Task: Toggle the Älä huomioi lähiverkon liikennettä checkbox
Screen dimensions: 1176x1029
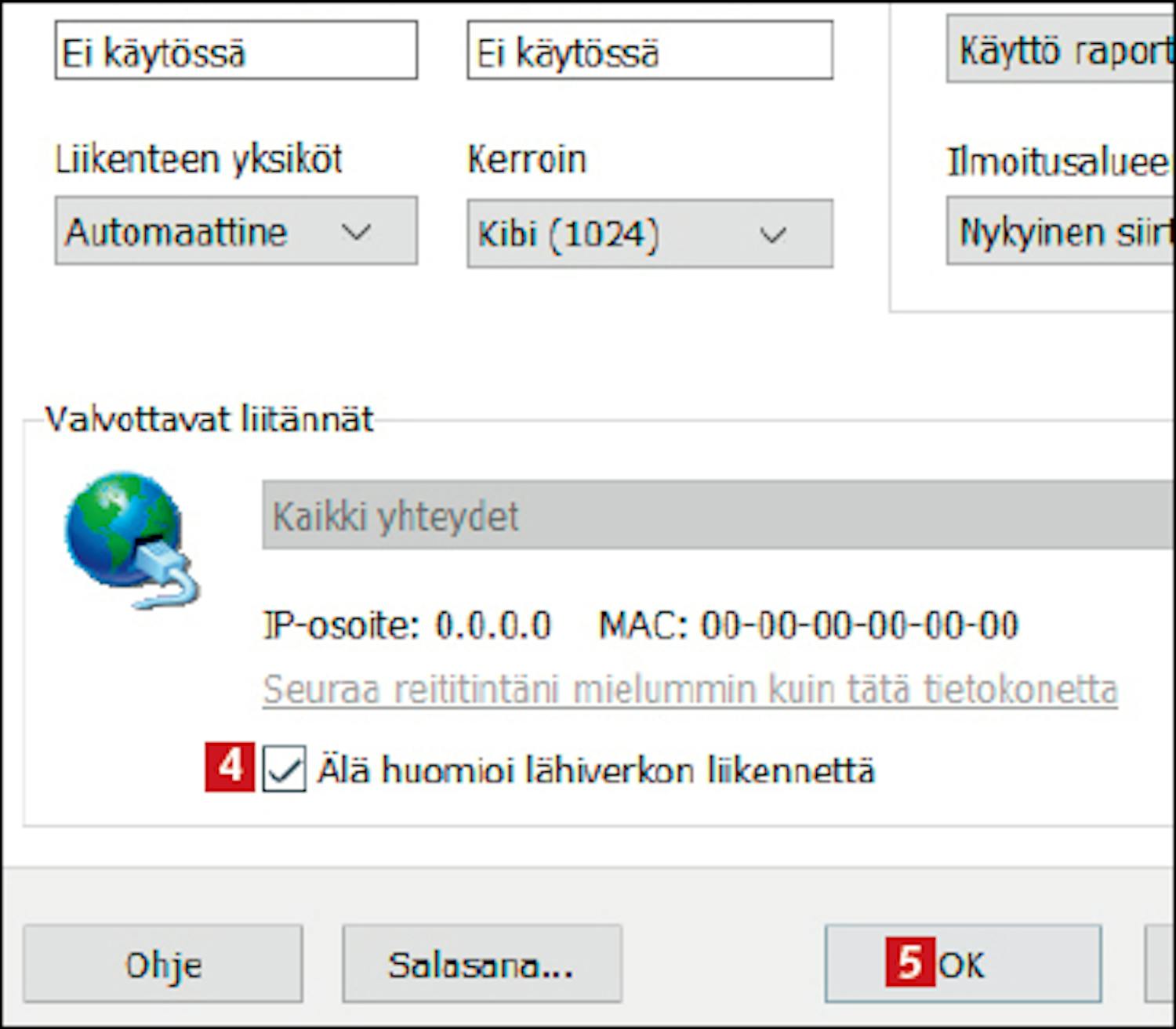Action: point(284,770)
